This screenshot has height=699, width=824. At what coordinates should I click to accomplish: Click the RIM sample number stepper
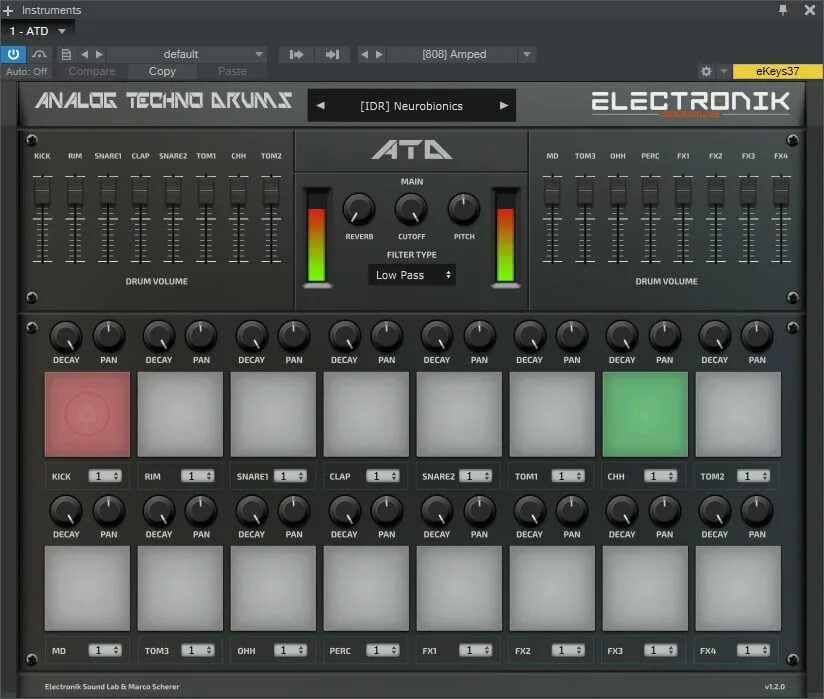[198, 476]
